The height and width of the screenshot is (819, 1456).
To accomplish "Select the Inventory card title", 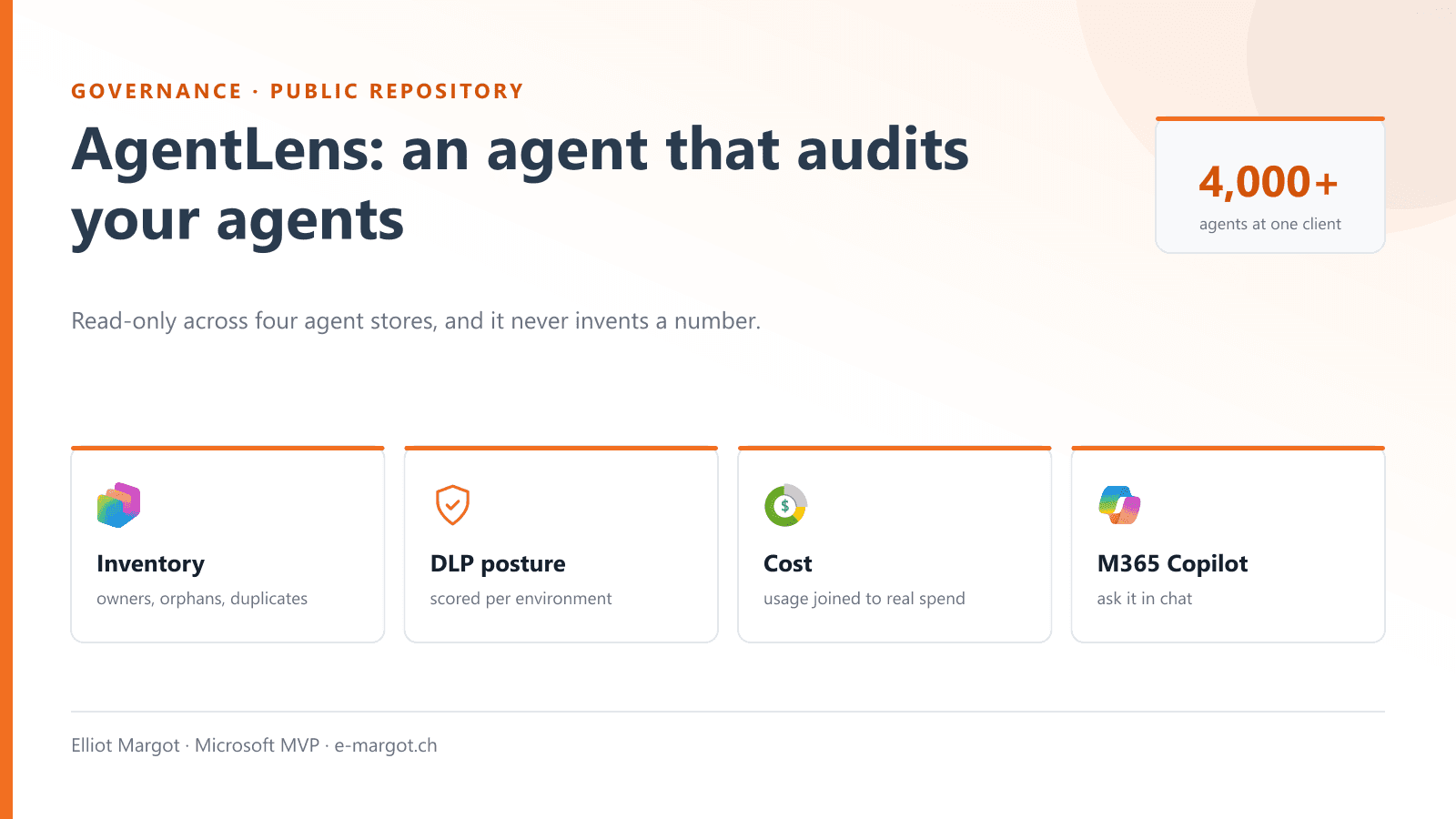I will tap(151, 564).
